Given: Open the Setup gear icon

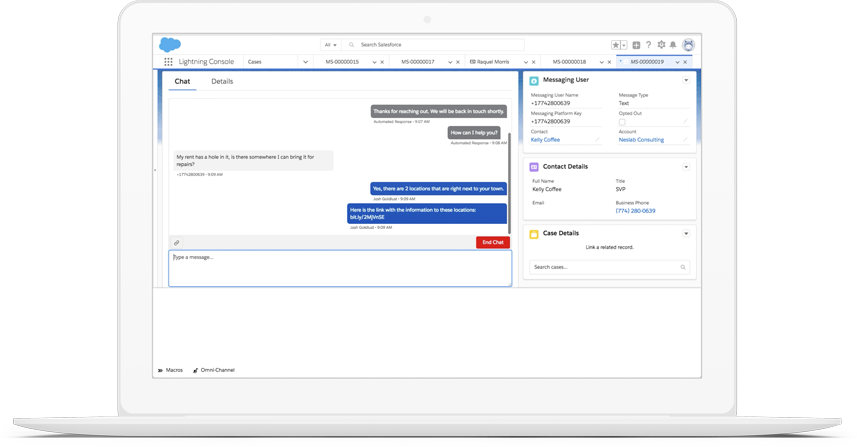Looking at the screenshot, I should (661, 45).
